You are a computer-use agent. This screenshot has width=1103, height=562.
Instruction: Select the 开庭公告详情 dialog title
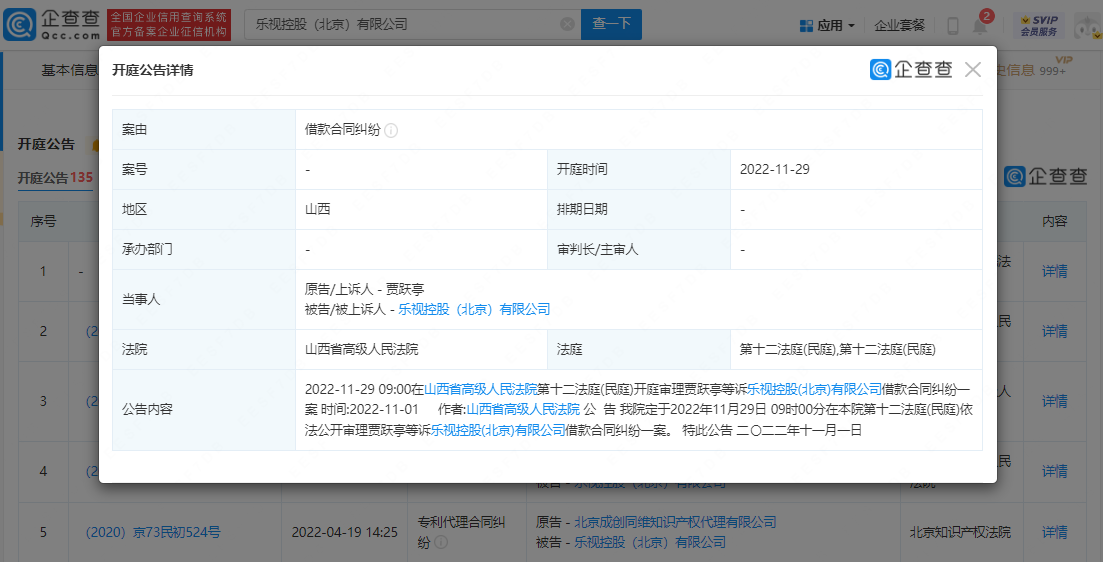point(153,70)
